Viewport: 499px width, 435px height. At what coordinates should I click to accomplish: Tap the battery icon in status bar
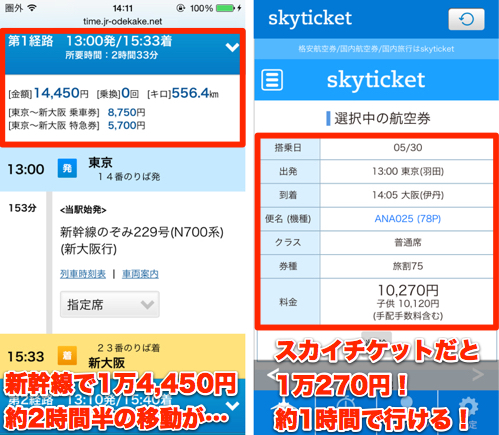(x=226, y=8)
